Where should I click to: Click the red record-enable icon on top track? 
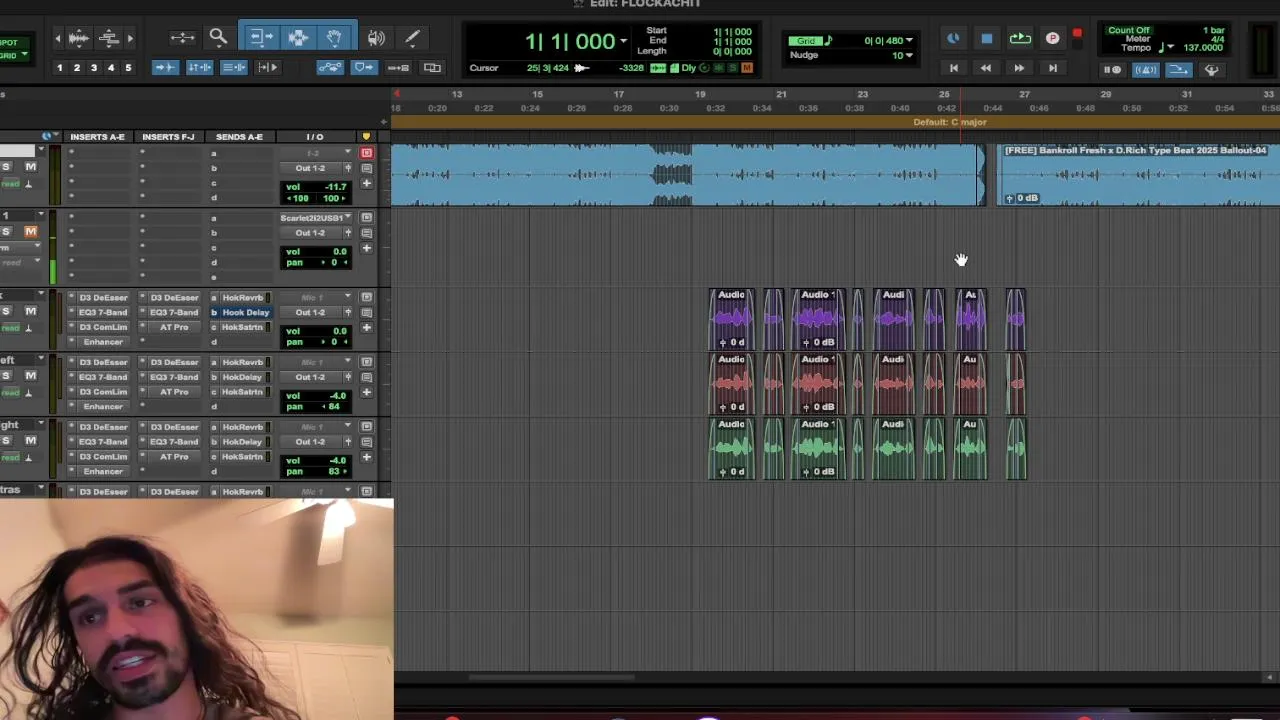click(x=367, y=153)
